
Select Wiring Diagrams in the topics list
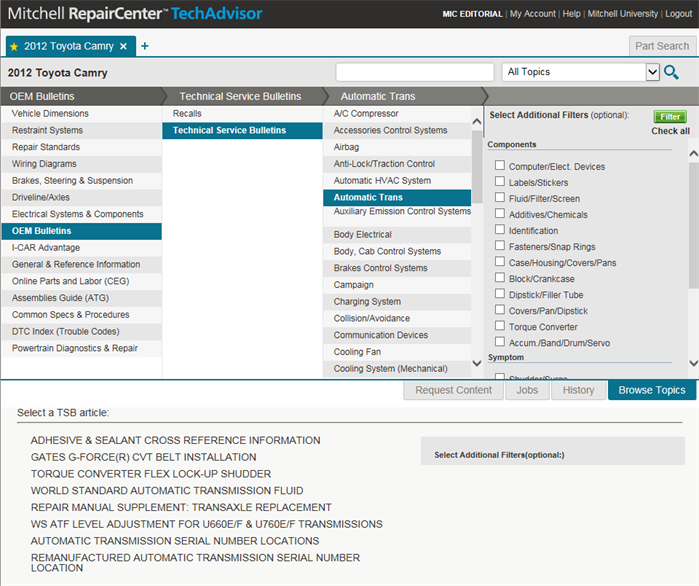[81, 164]
